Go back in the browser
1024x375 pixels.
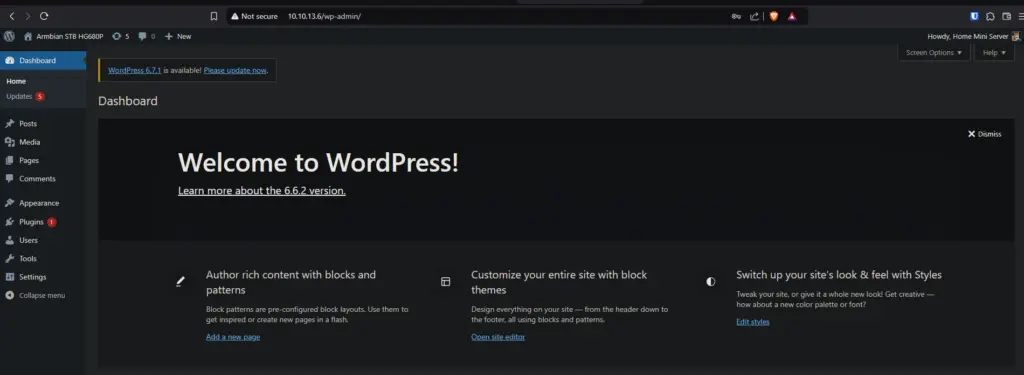11,16
